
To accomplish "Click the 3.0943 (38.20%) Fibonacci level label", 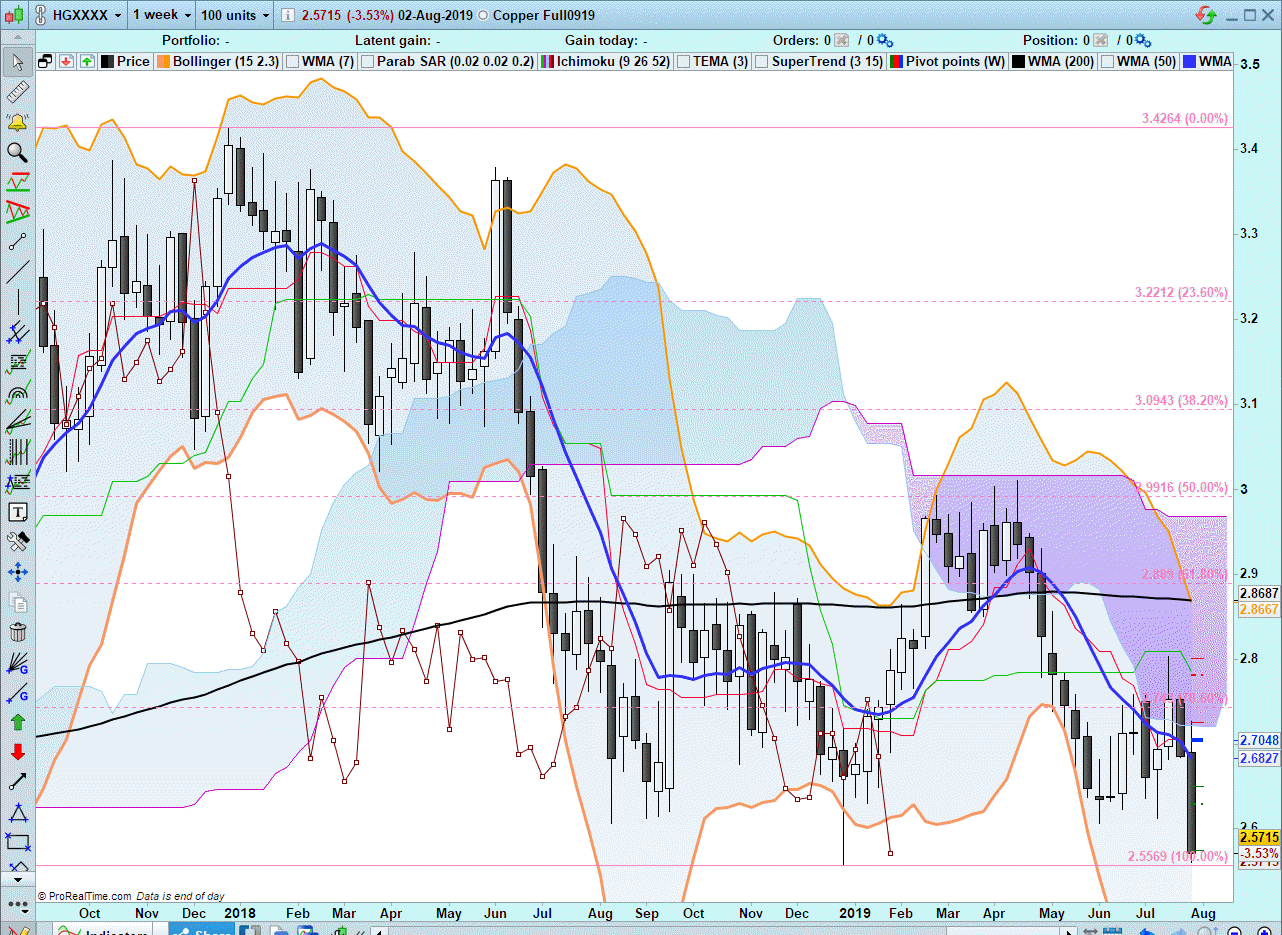I will coord(1181,400).
